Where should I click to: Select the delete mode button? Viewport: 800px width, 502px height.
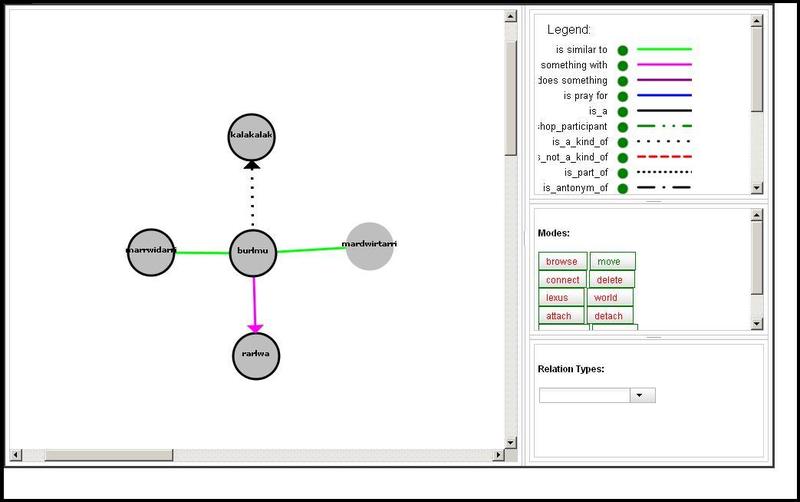pyautogui.click(x=610, y=280)
